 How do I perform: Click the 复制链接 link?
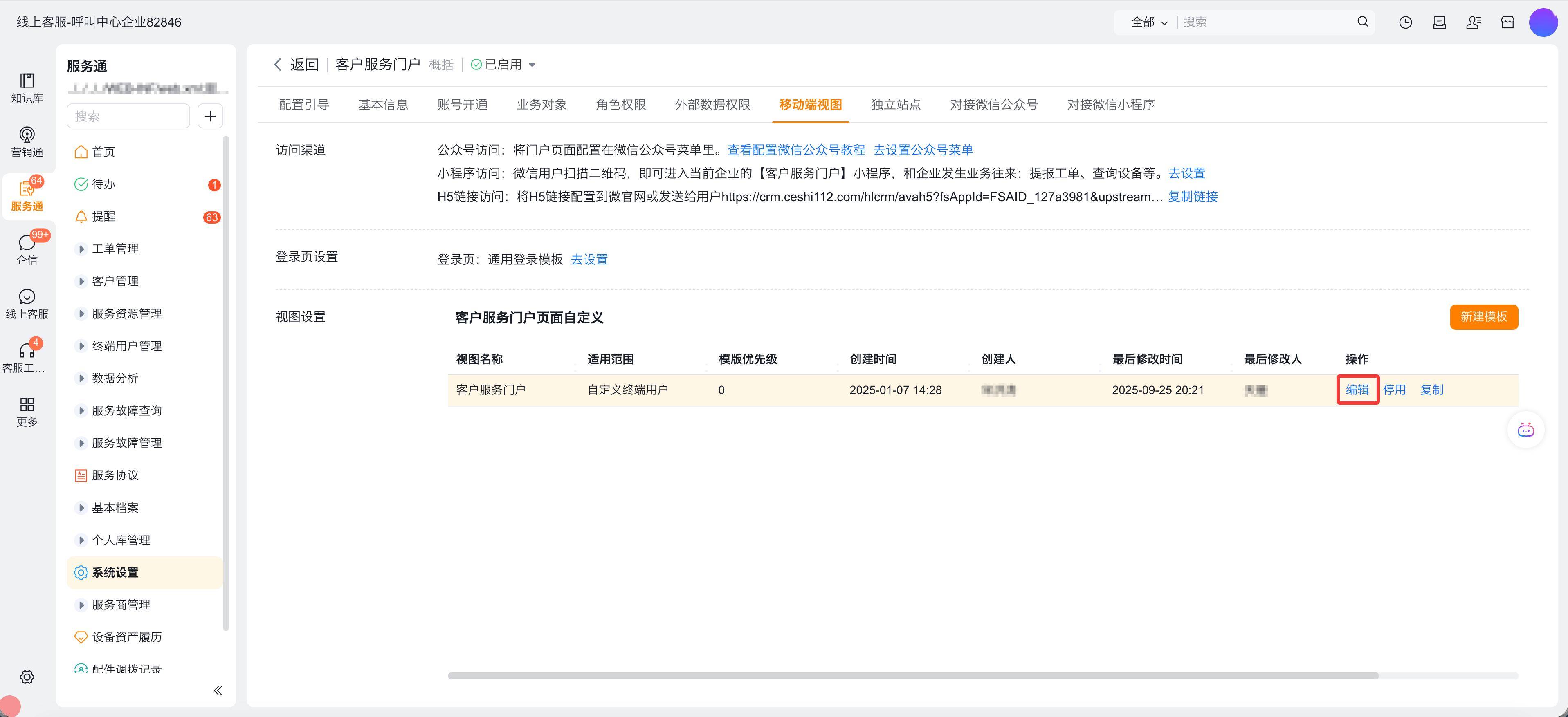pos(1193,197)
